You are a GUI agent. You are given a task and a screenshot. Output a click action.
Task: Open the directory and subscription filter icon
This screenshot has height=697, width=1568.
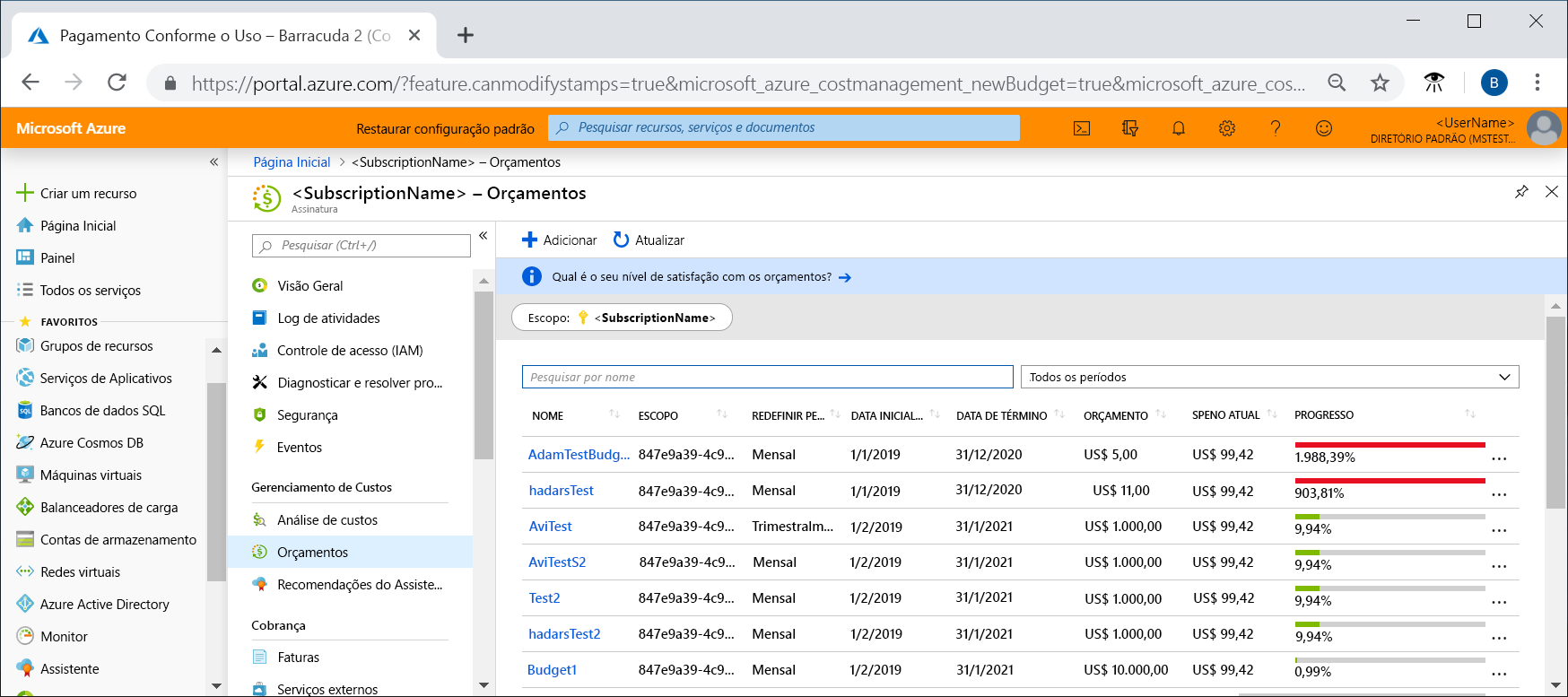(x=1130, y=128)
